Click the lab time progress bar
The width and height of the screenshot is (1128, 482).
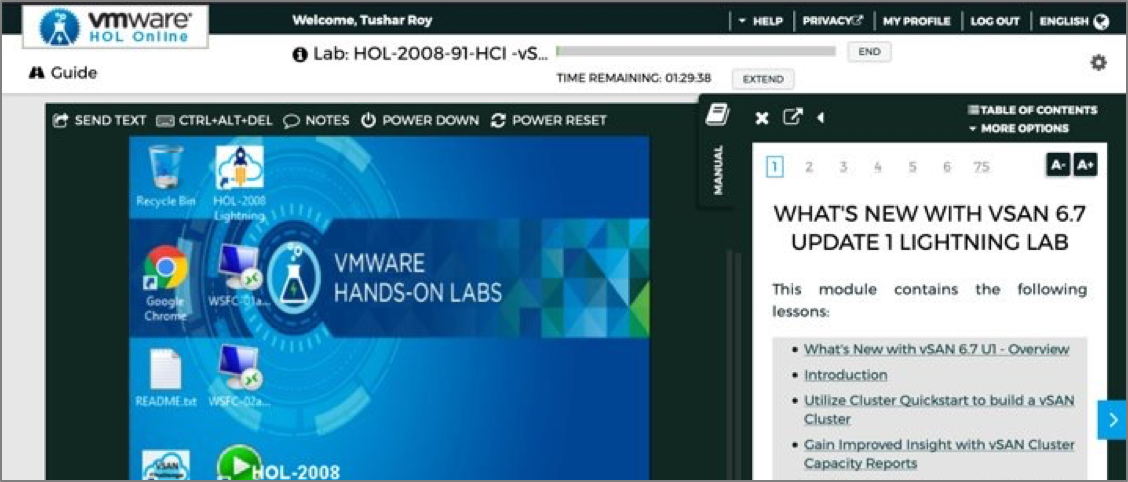pos(696,51)
